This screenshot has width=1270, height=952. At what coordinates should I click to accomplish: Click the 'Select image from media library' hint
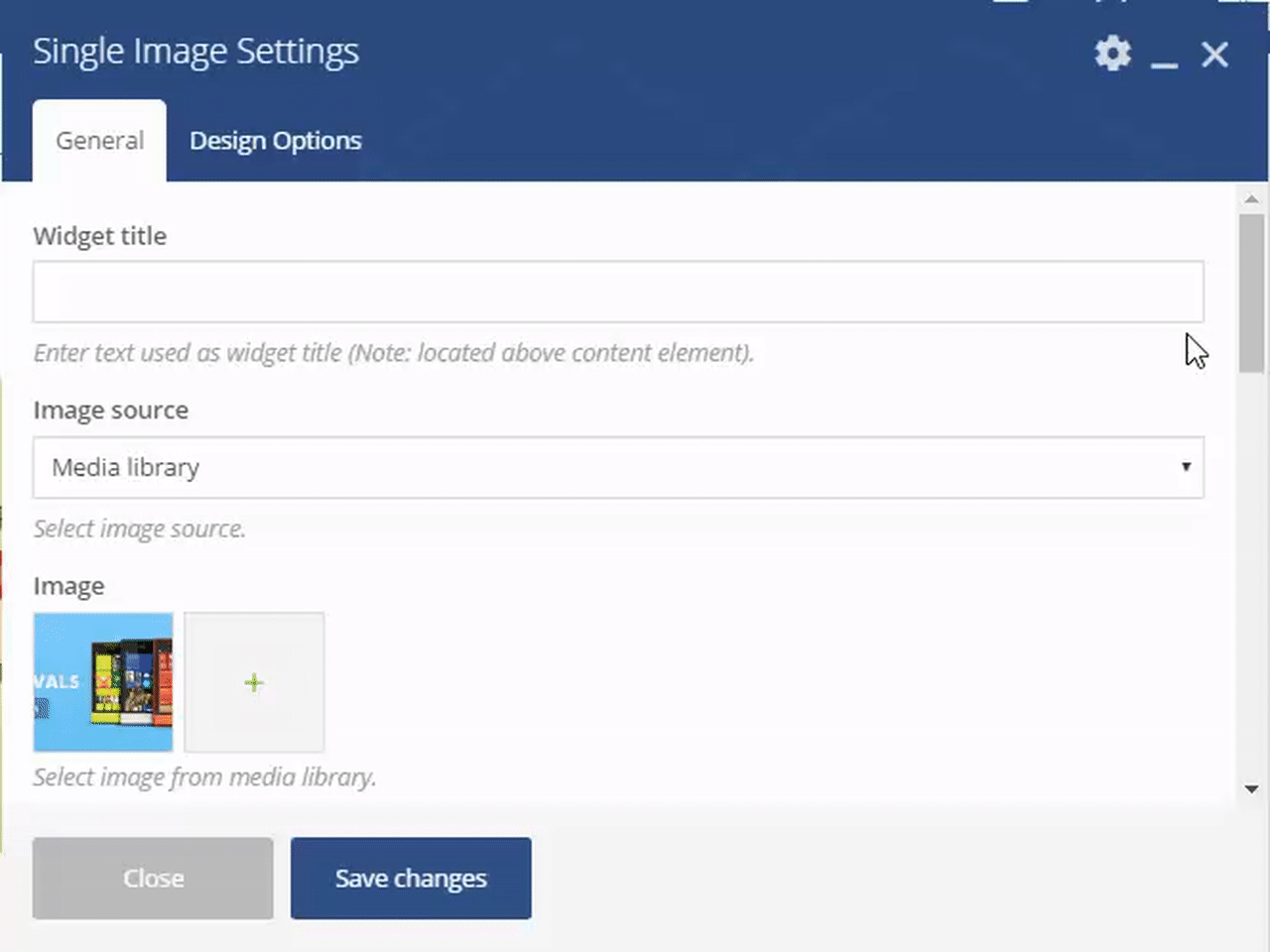[x=204, y=777]
